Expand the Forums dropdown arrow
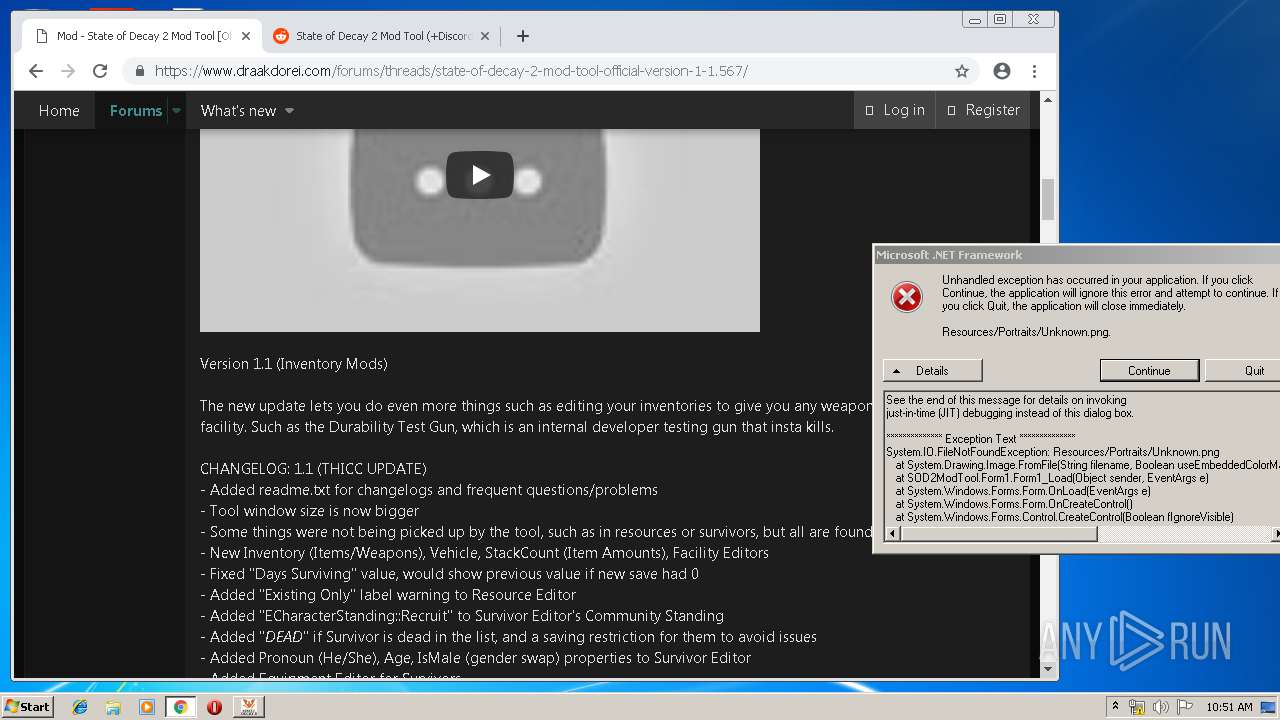The width and height of the screenshot is (1280, 720). pos(176,110)
